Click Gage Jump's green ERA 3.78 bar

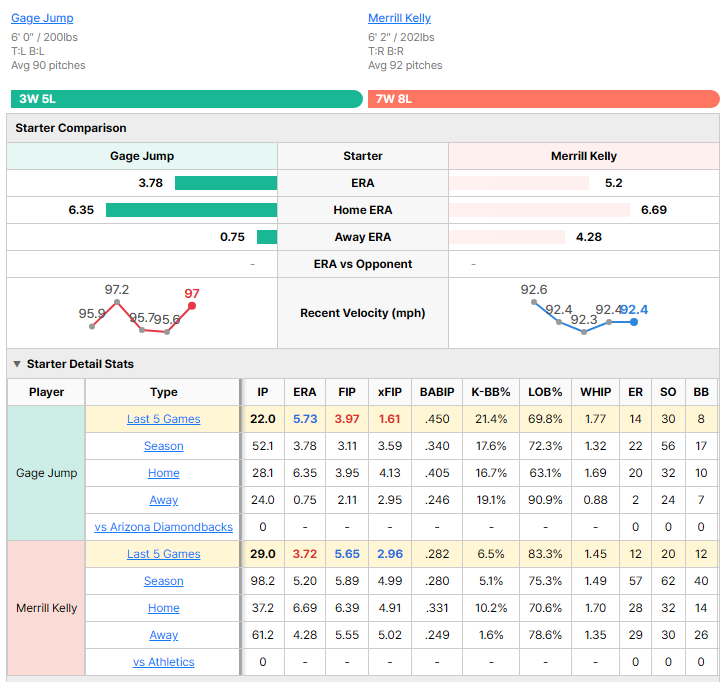coord(226,183)
